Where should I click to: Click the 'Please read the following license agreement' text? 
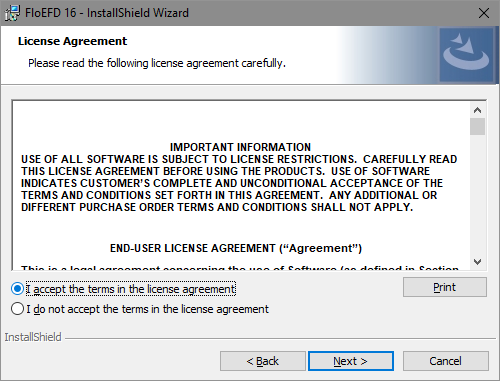[x=157, y=63]
